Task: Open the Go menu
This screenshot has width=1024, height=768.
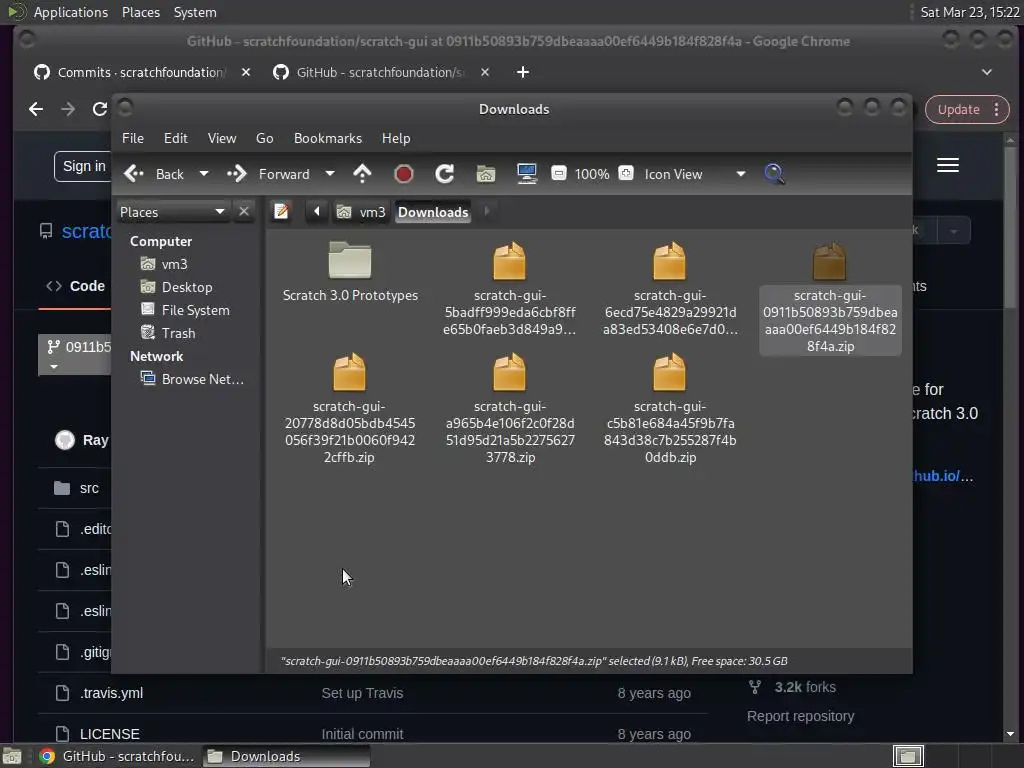Action: tap(264, 138)
